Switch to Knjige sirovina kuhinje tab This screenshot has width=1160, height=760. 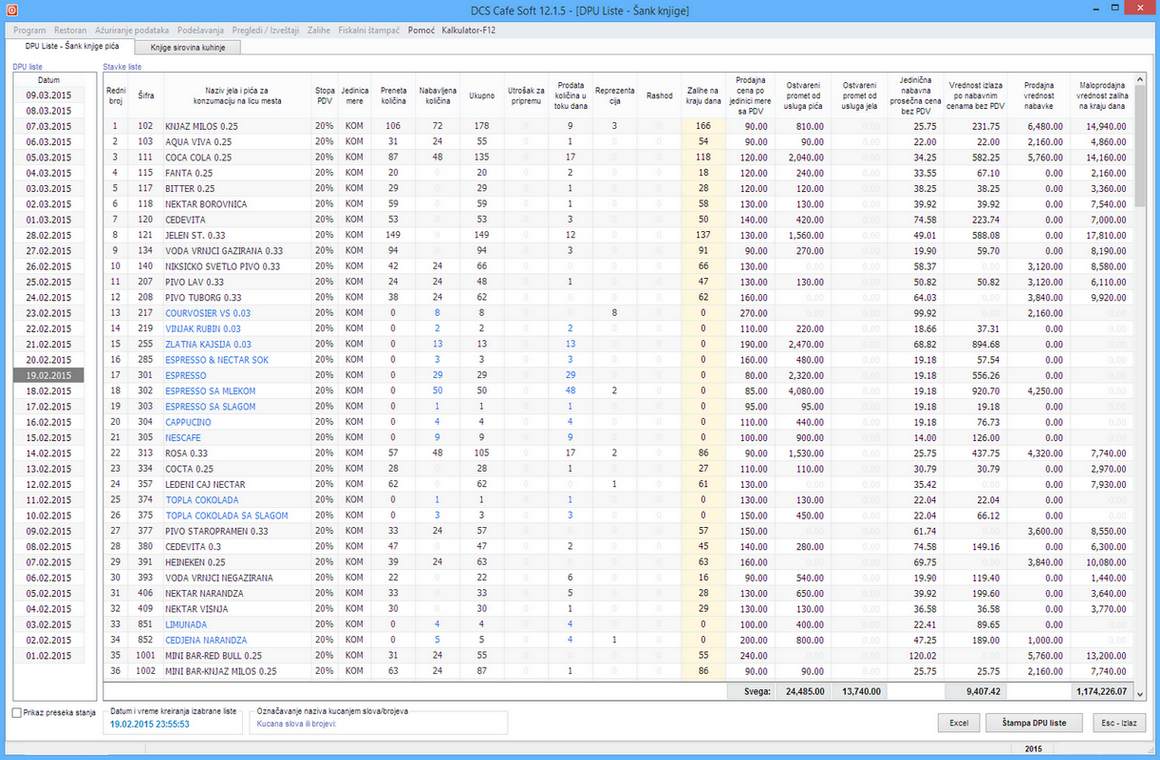[x=188, y=47]
